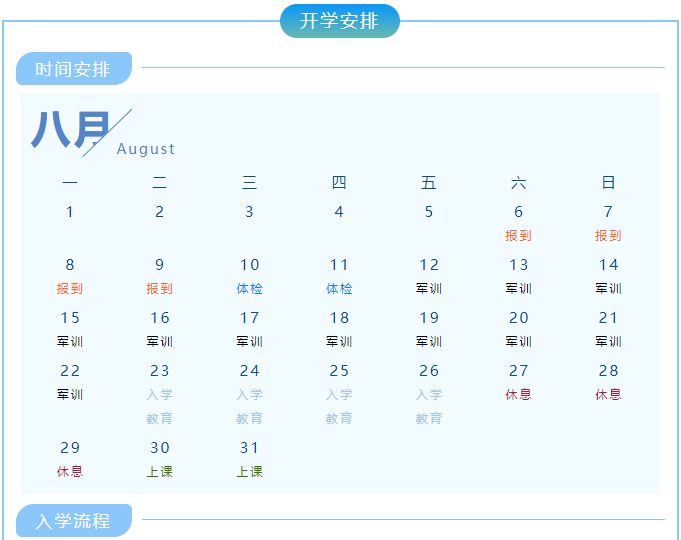
Task: Click the 军训 label under date 13
Action: click(x=519, y=288)
